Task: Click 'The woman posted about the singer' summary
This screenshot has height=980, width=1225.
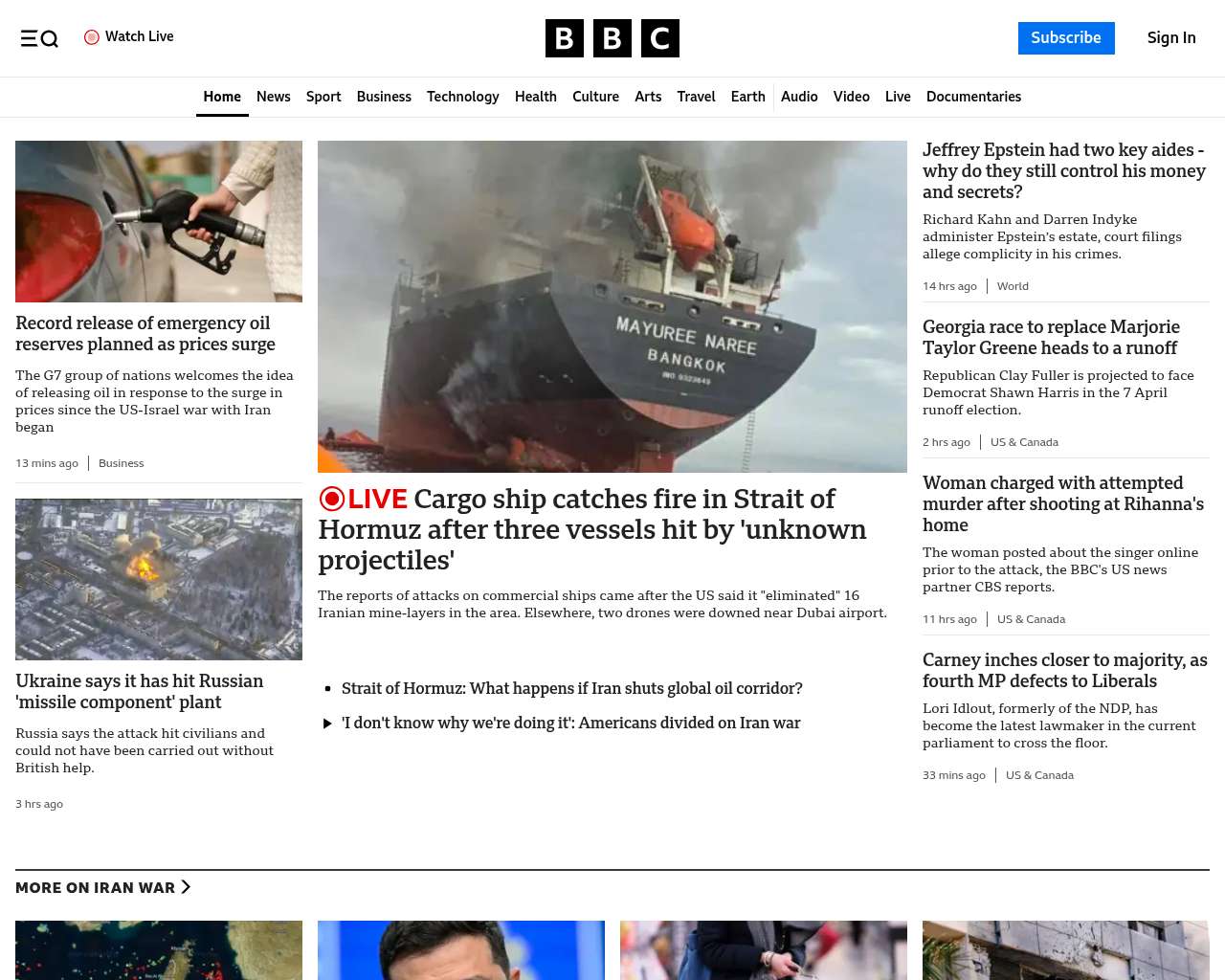Action: [1060, 569]
